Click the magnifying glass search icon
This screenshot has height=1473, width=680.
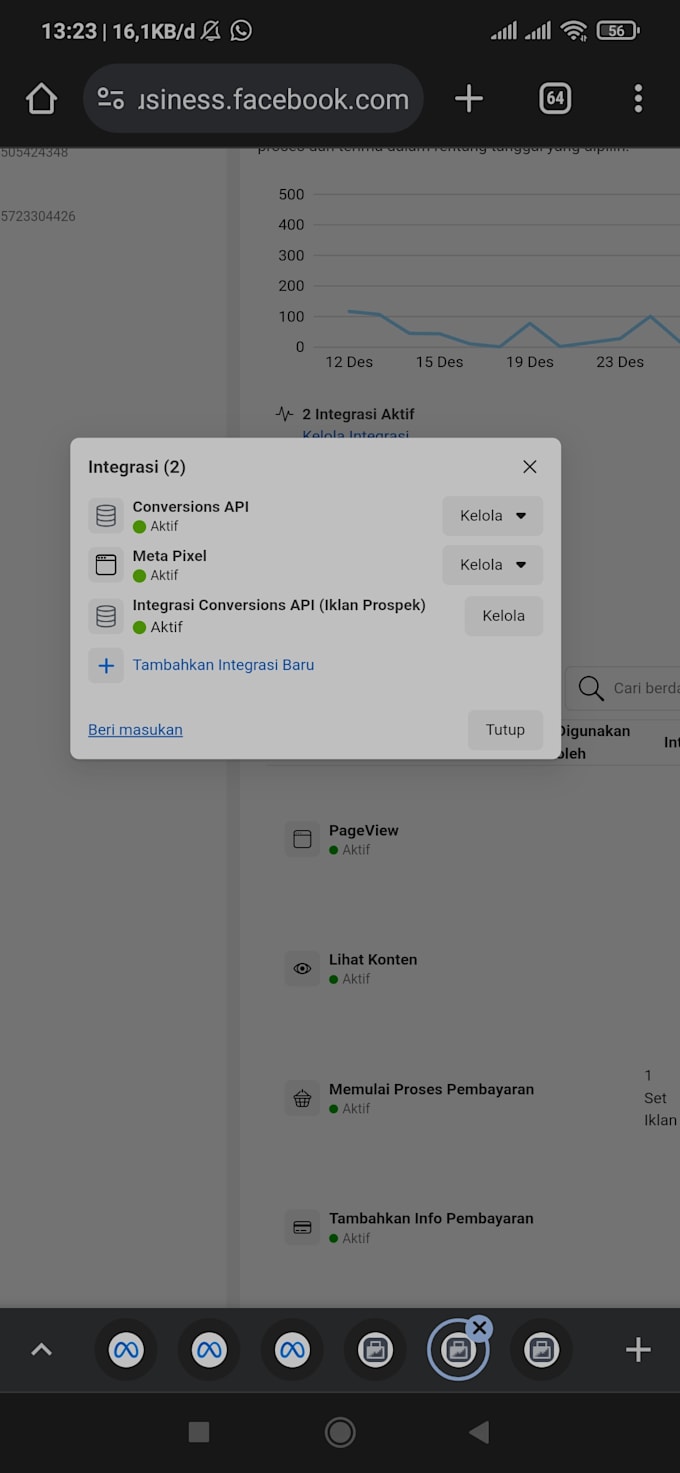click(x=590, y=688)
